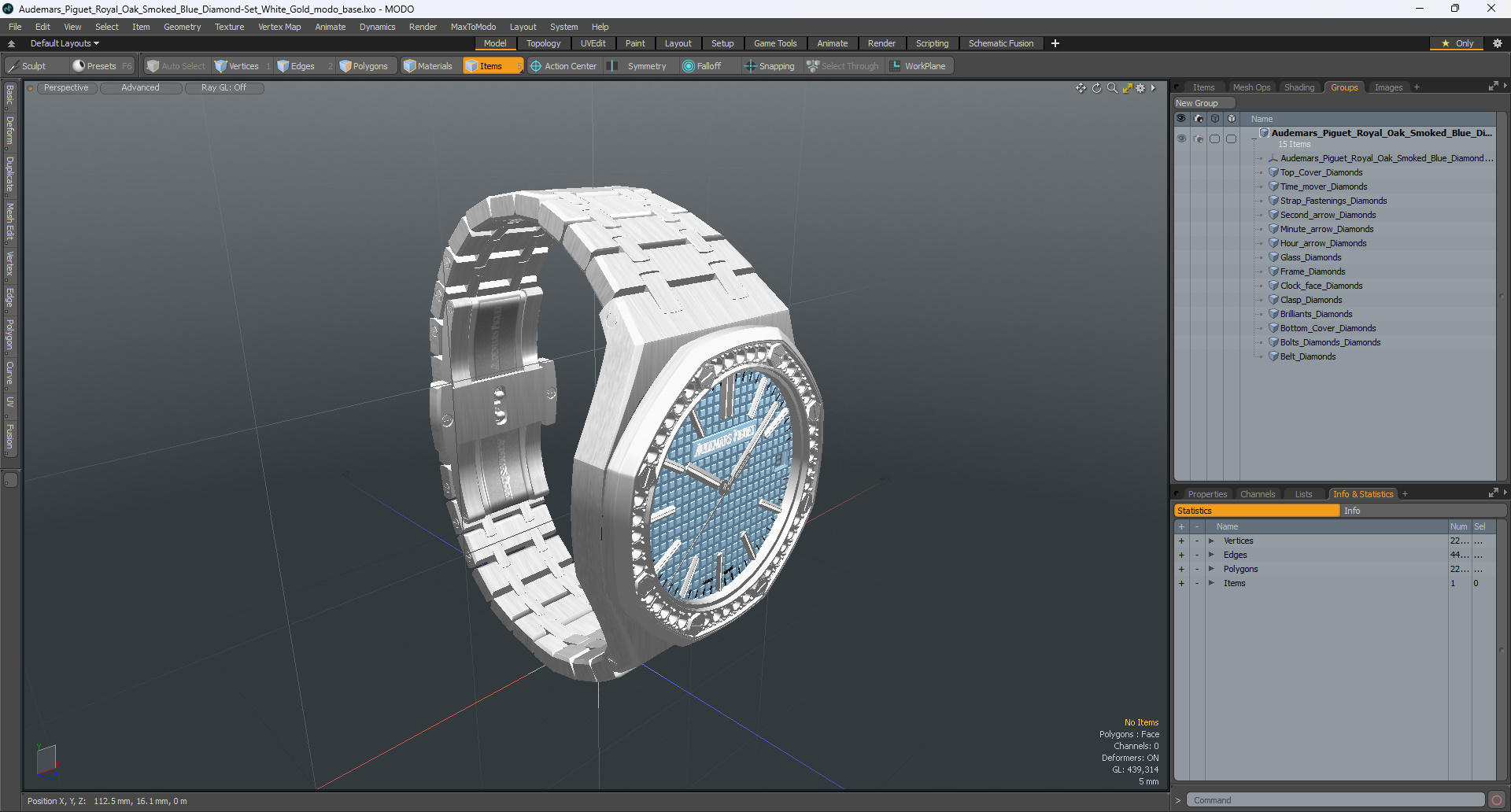The height and width of the screenshot is (812, 1511).
Task: Add a new layout tab with plus
Action: [x=1055, y=43]
